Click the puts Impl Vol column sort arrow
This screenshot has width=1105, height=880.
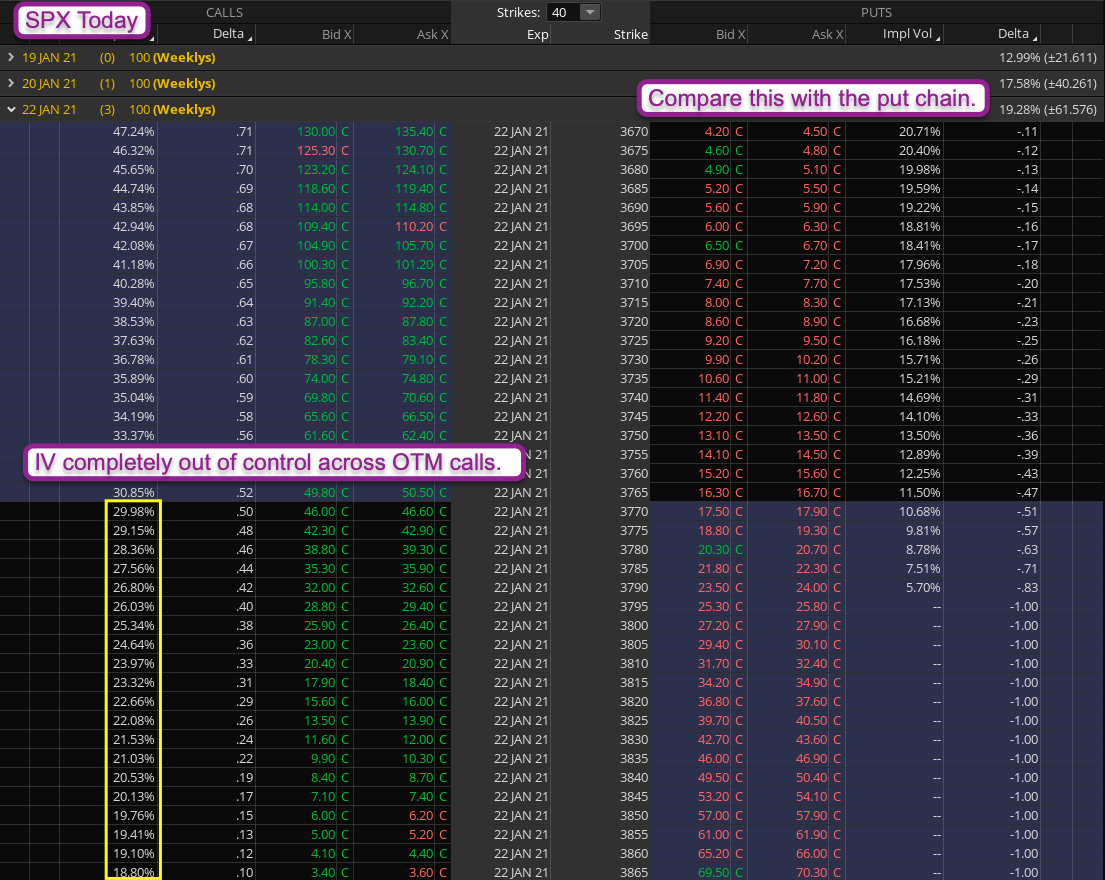pyautogui.click(x=938, y=36)
